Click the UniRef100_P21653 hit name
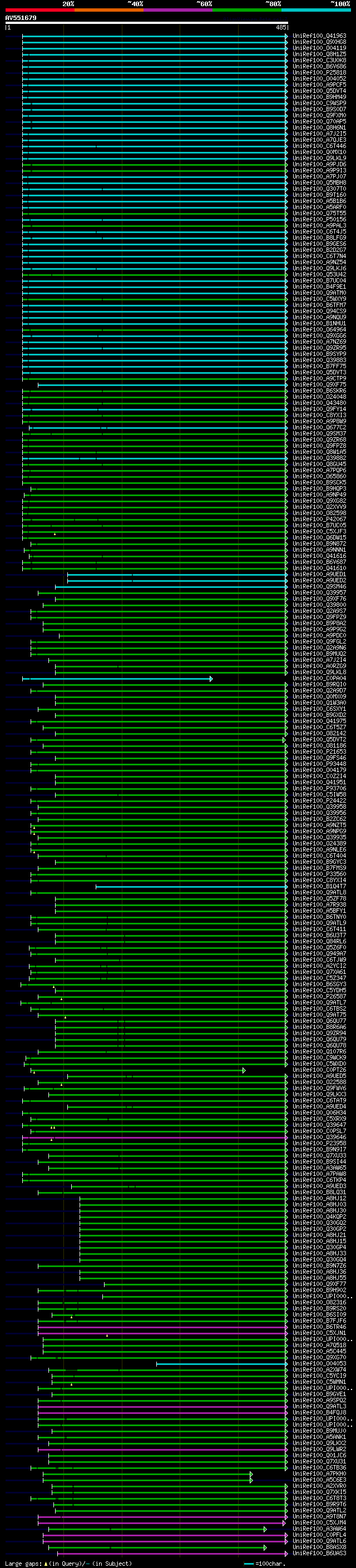The width and height of the screenshot is (356, 1568). coord(319,752)
